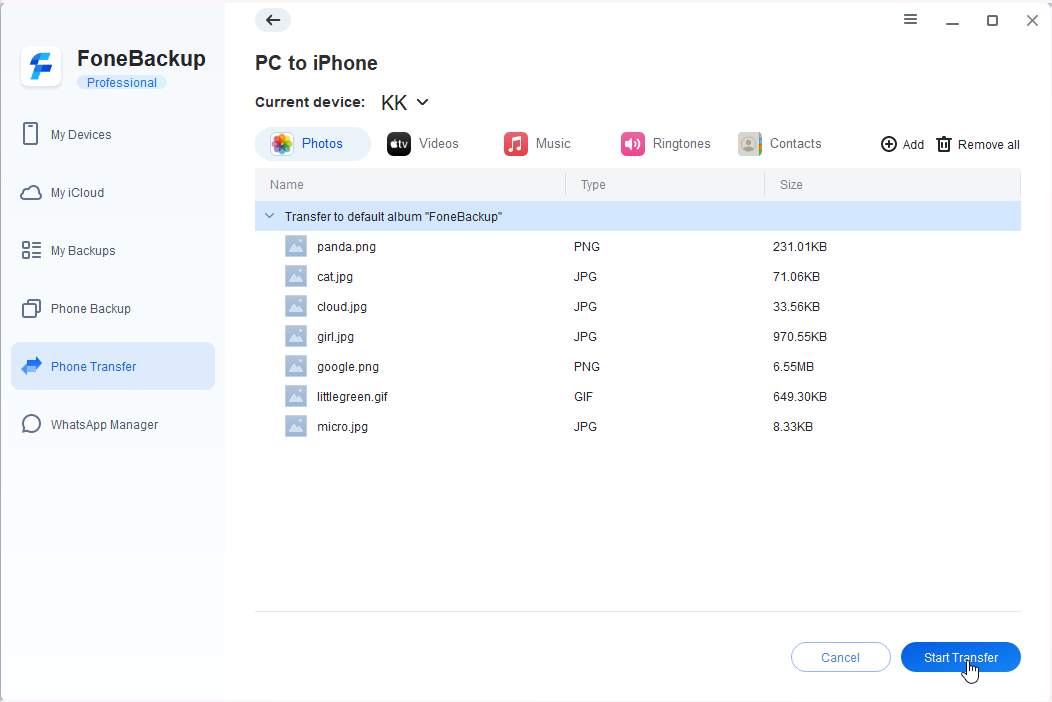1052x702 pixels.
Task: Open My iCloud in sidebar
Action: click(113, 193)
